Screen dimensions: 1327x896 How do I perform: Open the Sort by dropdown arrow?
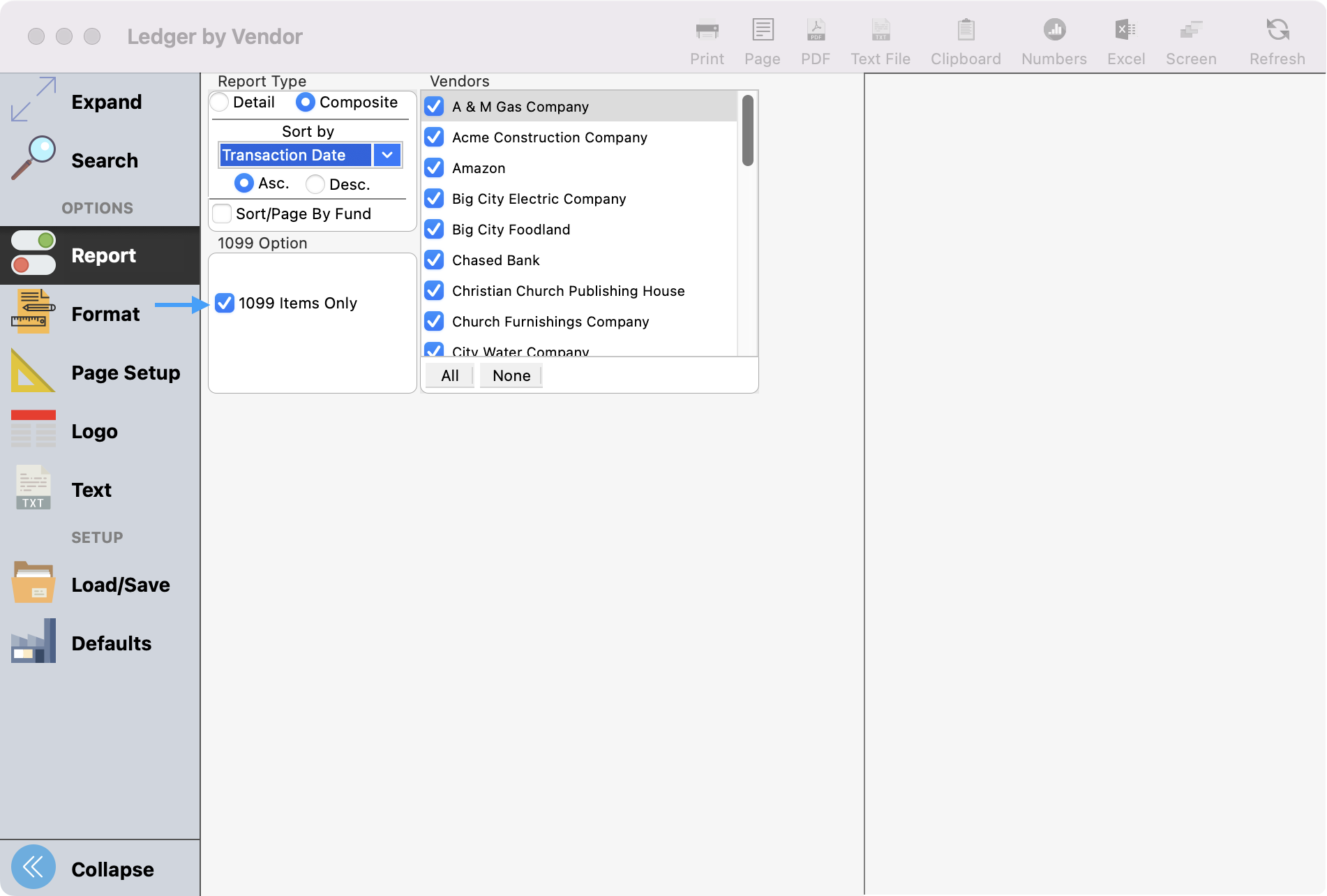(387, 155)
